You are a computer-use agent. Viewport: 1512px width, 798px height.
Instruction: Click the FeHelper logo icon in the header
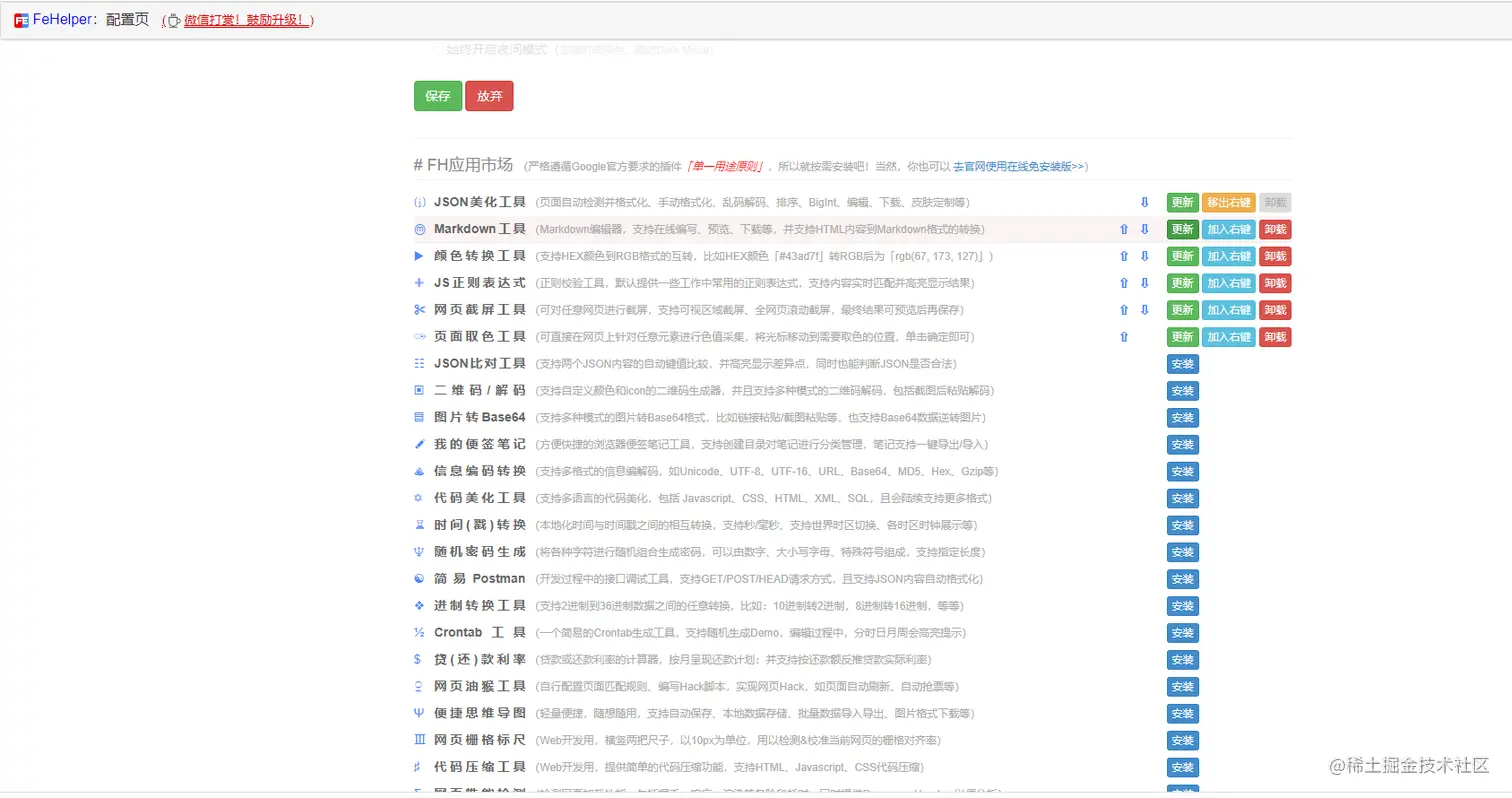(x=21, y=20)
